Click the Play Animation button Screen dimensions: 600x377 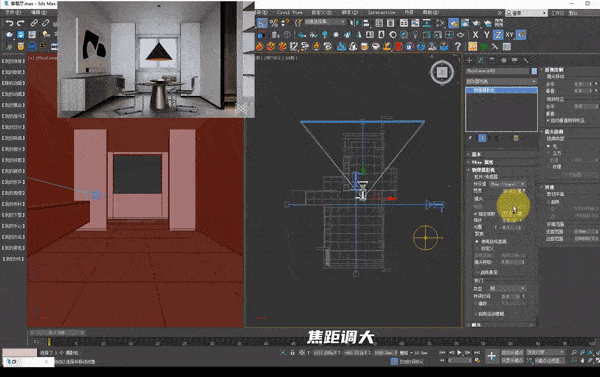click(460, 353)
